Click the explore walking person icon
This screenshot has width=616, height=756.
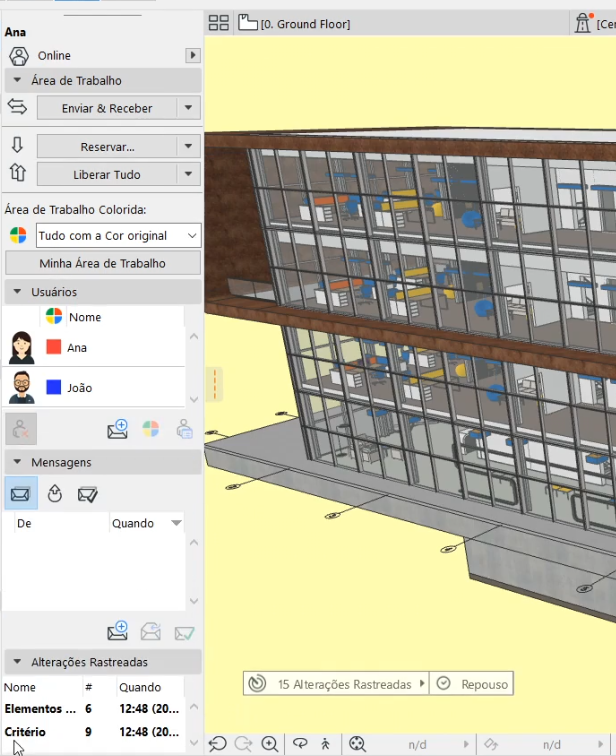325,744
